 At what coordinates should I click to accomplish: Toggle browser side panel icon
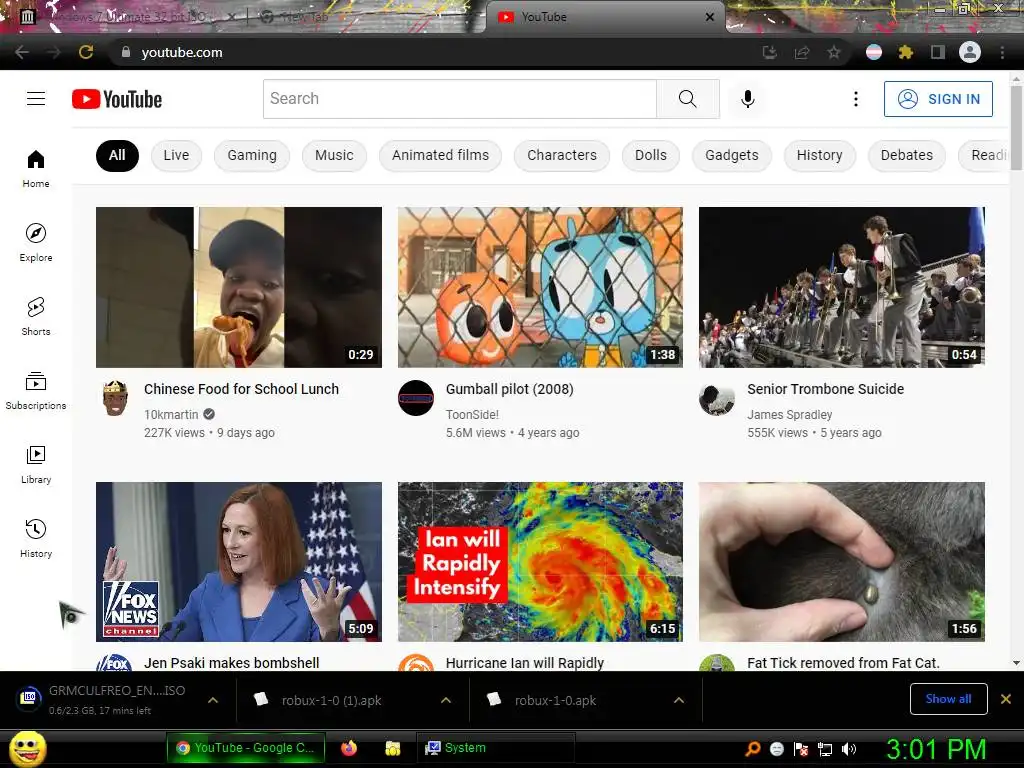938,52
